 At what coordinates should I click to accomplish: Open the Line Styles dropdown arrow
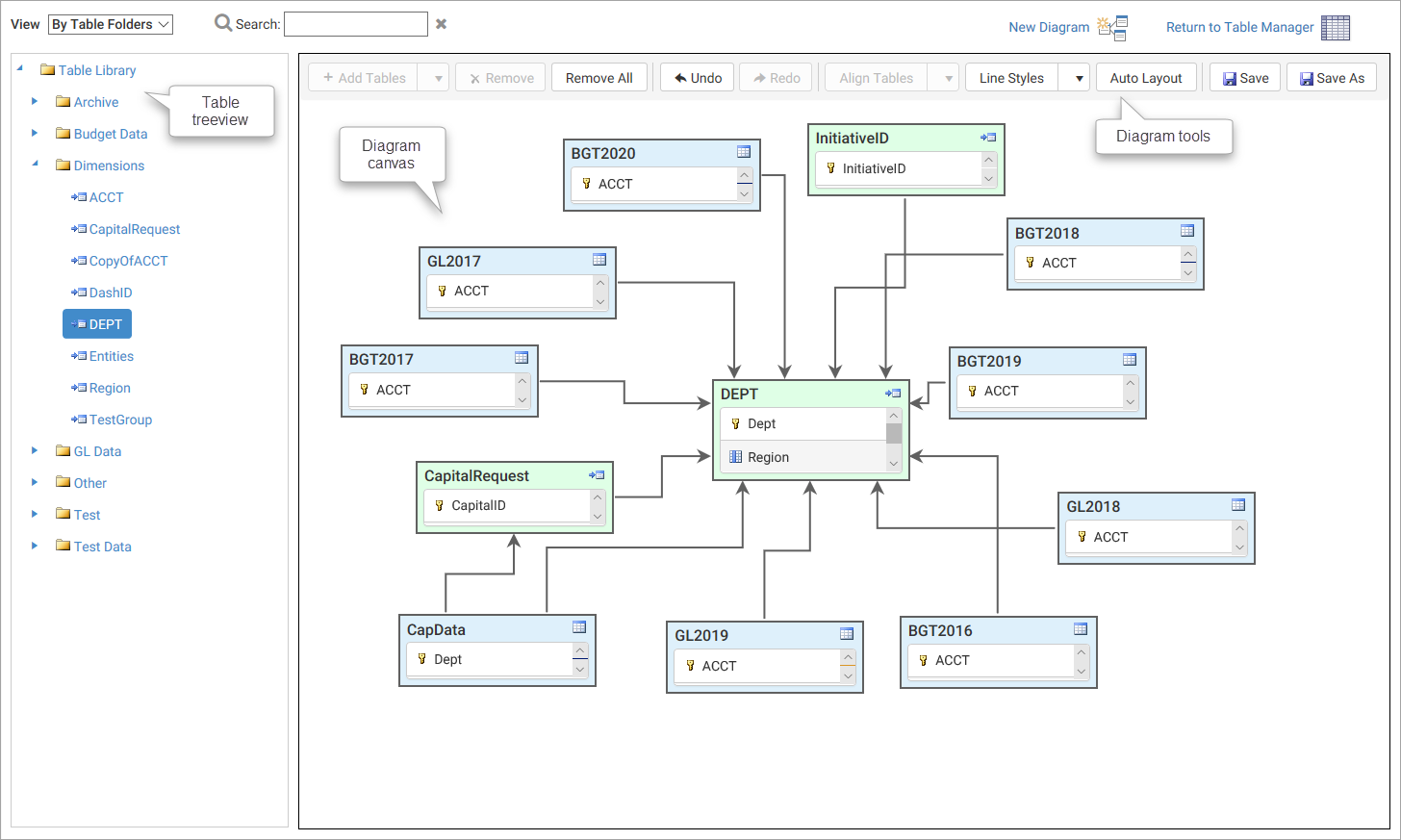1079,76
